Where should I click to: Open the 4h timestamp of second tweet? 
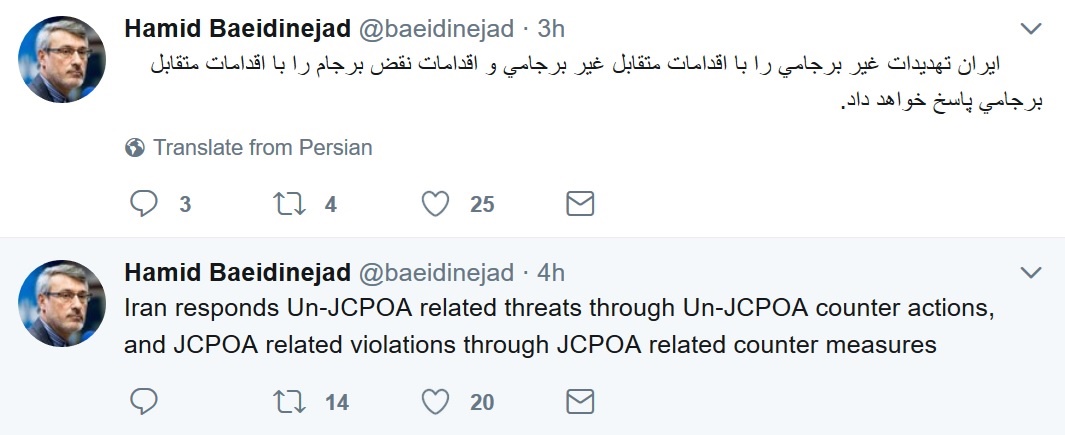tap(551, 273)
